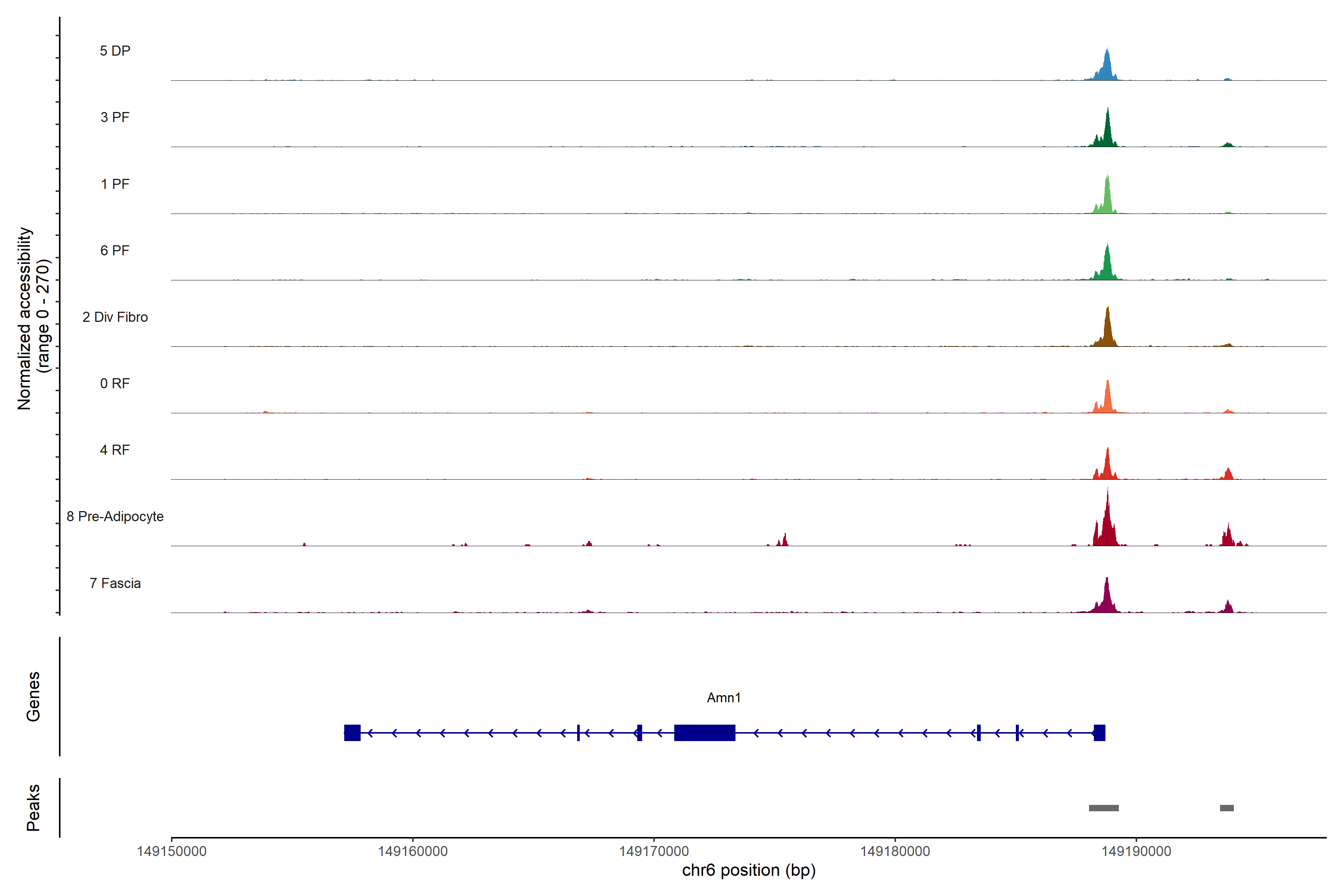Image resolution: width=1344 pixels, height=896 pixels.
Task: Click the 149170000 axis tick label
Action: [x=654, y=852]
